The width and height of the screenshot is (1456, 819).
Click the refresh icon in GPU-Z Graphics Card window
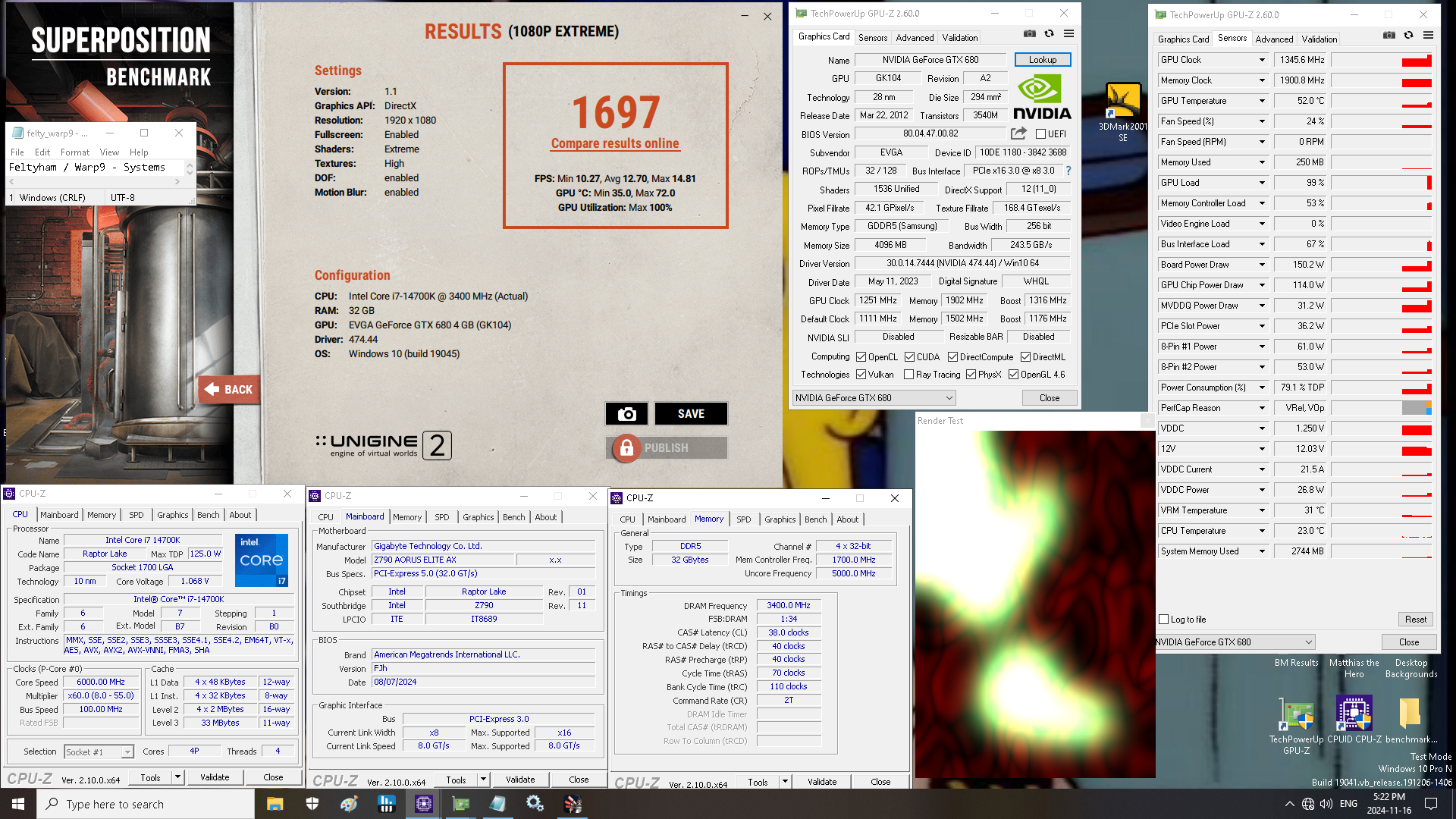tap(1049, 33)
